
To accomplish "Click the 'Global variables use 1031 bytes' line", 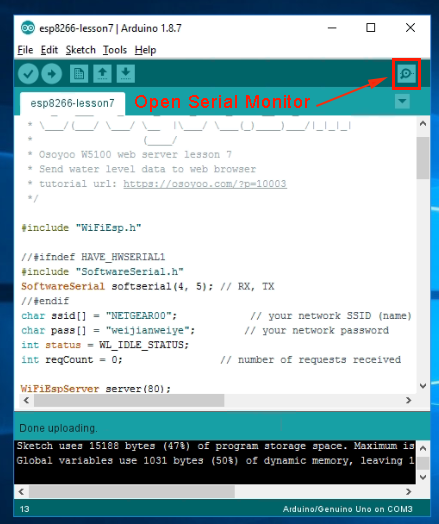I will click(x=215, y=461).
